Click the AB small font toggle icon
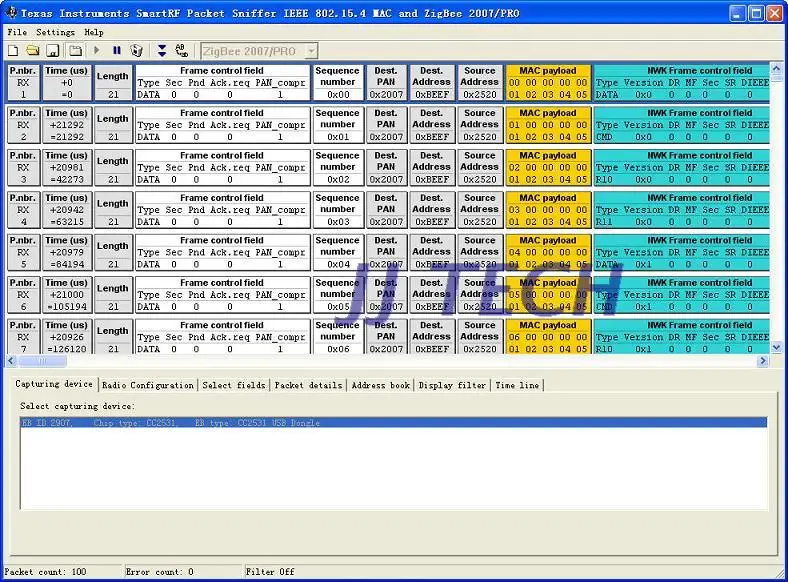The image size is (788, 582). (x=181, y=50)
